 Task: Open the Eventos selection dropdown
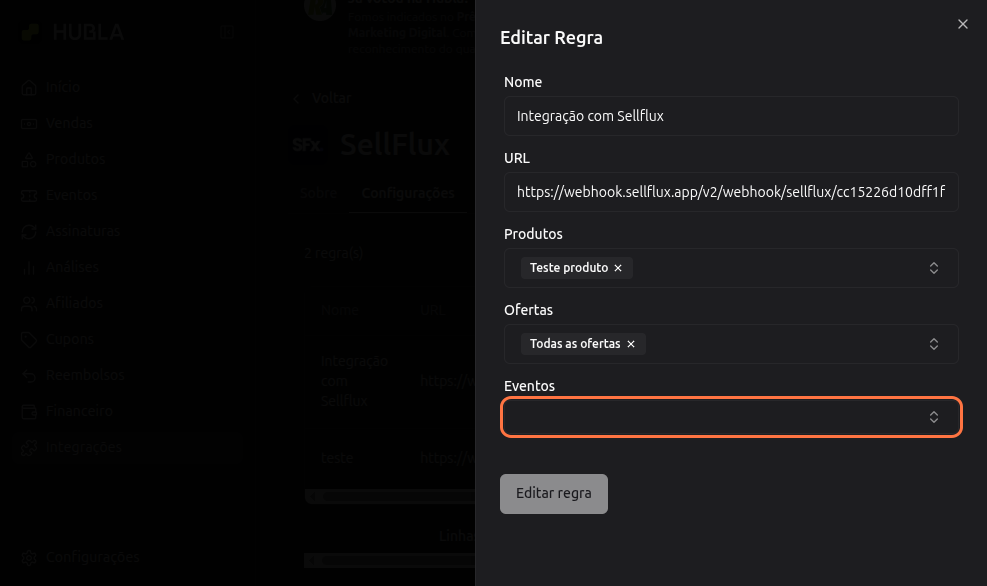(x=730, y=417)
